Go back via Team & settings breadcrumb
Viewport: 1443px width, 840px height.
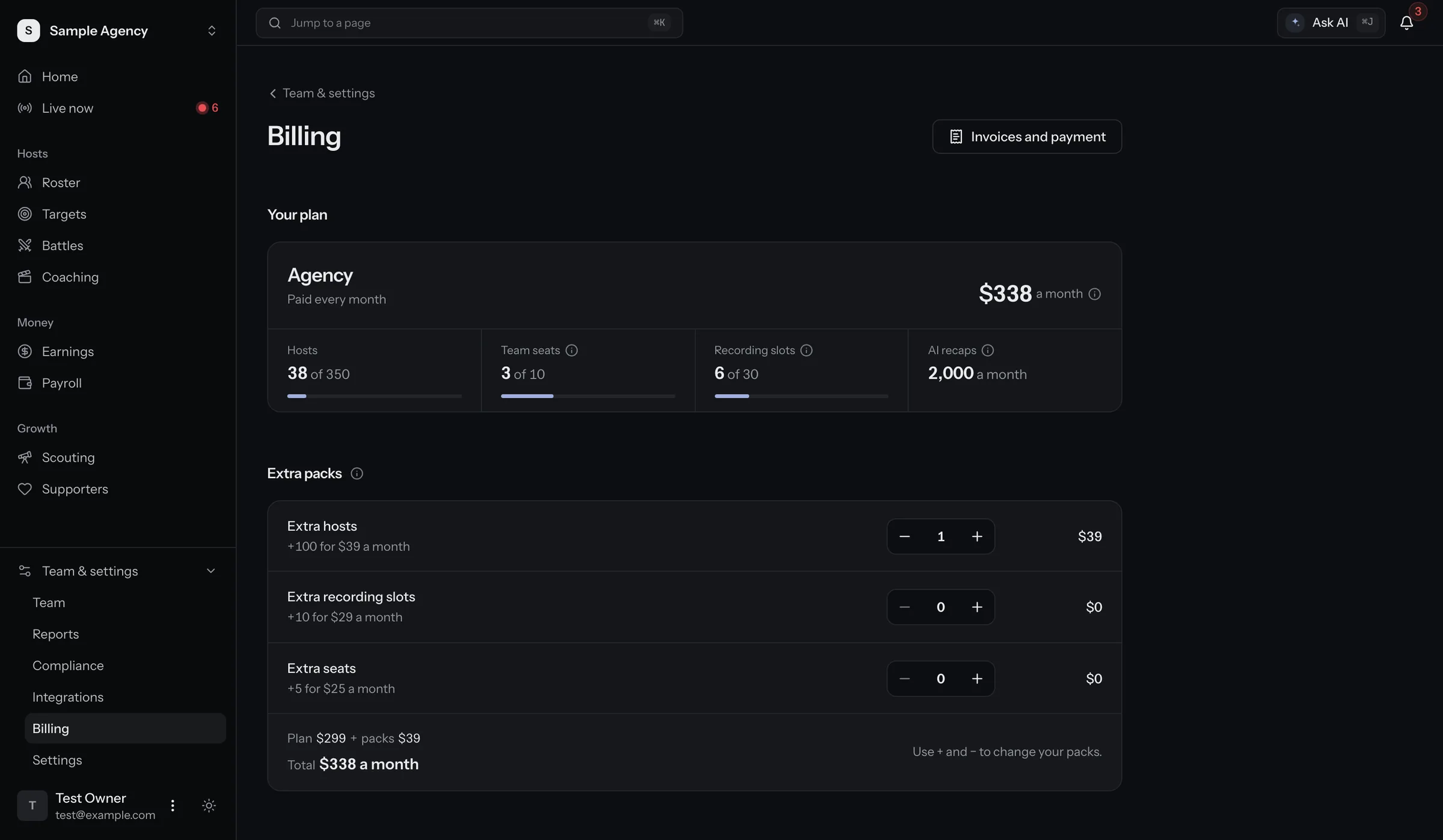pos(322,93)
